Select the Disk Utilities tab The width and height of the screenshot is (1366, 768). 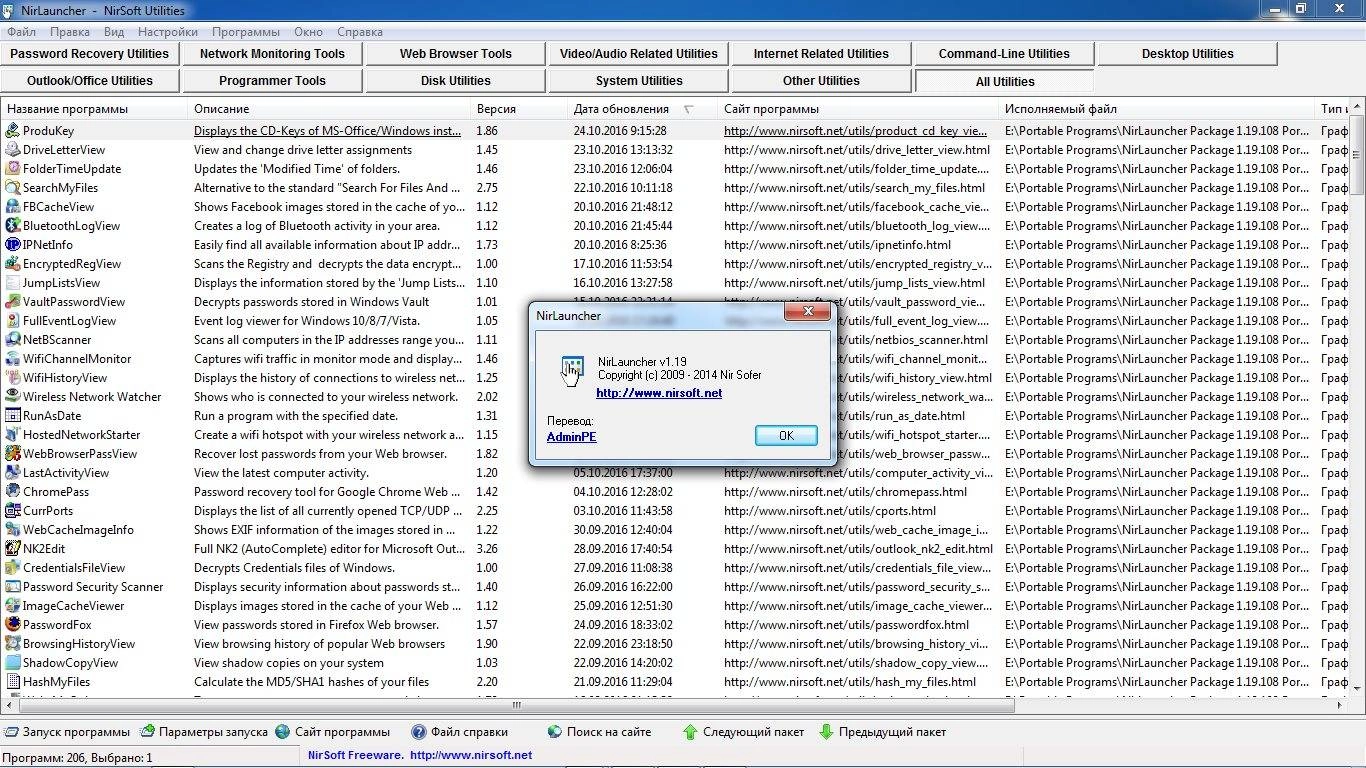(455, 81)
